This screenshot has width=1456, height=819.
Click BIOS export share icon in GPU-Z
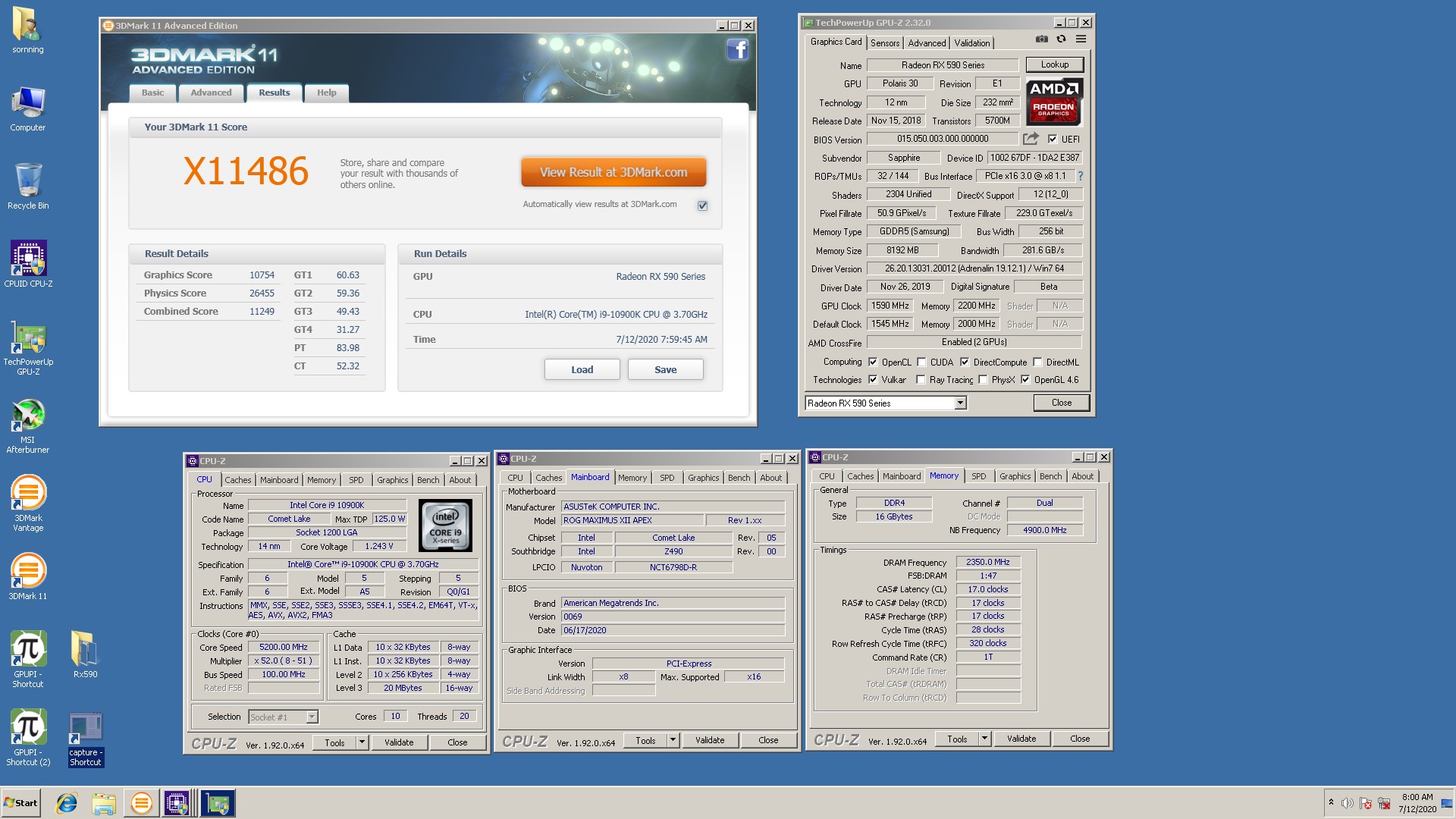pos(1031,139)
